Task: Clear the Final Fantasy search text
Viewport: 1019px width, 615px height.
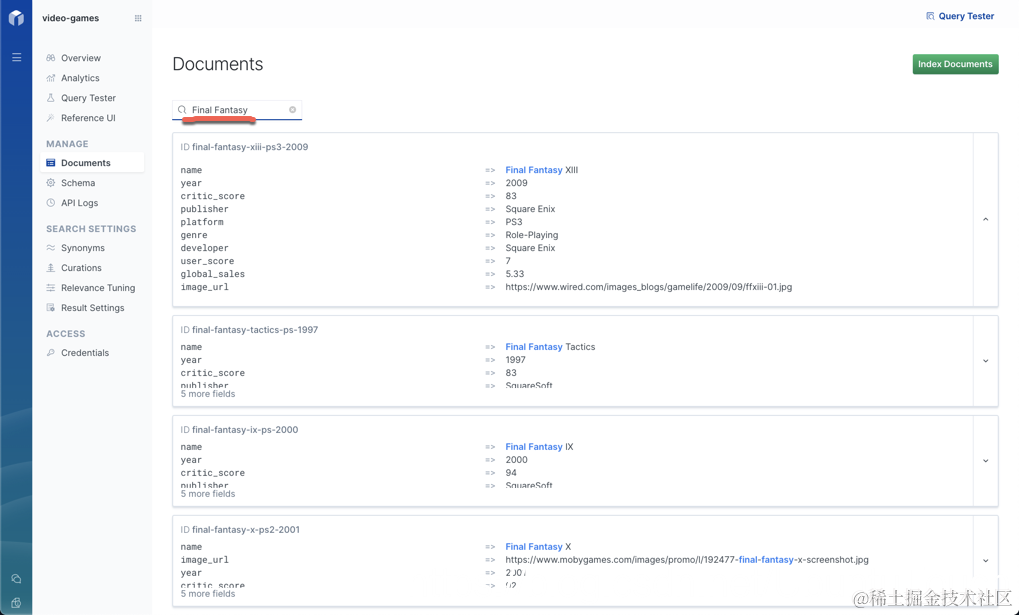Action: click(x=292, y=110)
